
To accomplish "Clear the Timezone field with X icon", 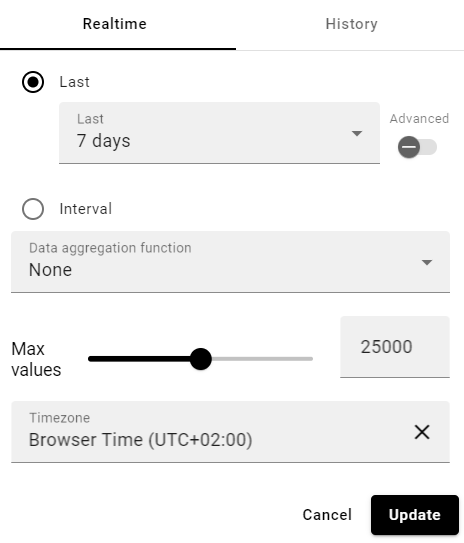I will pos(422,432).
